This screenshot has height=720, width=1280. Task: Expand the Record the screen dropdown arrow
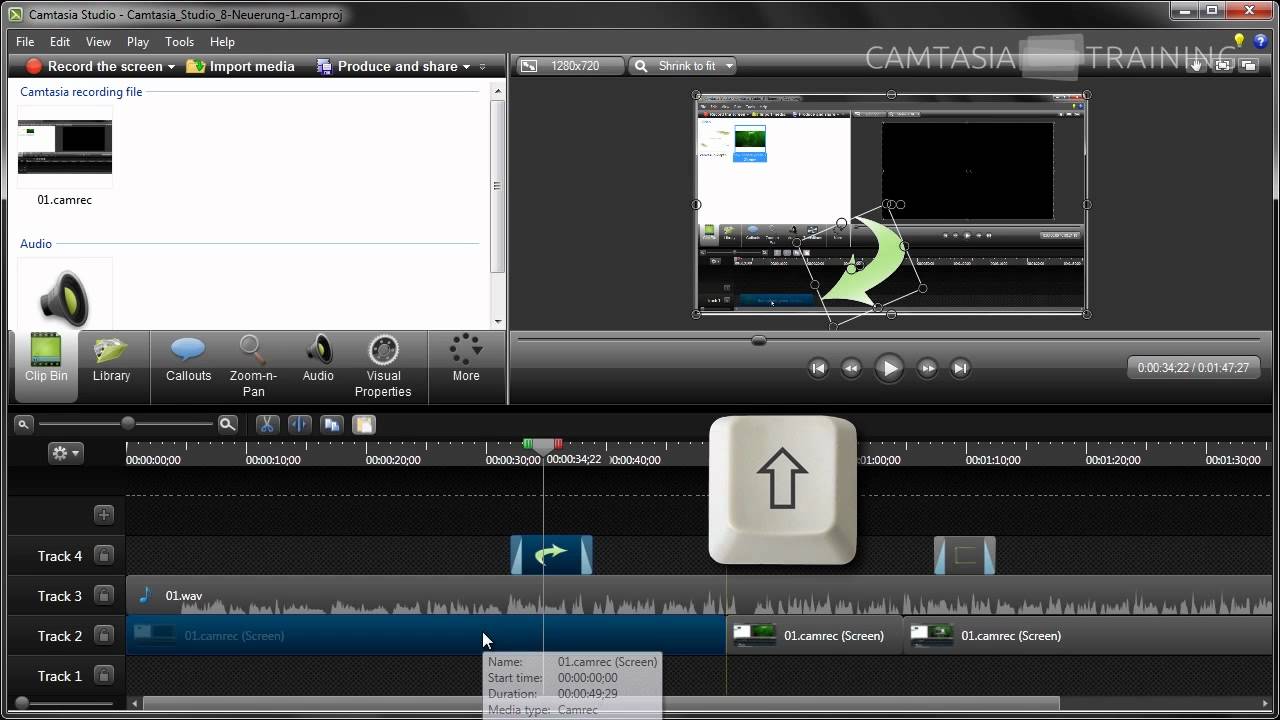pos(172,67)
